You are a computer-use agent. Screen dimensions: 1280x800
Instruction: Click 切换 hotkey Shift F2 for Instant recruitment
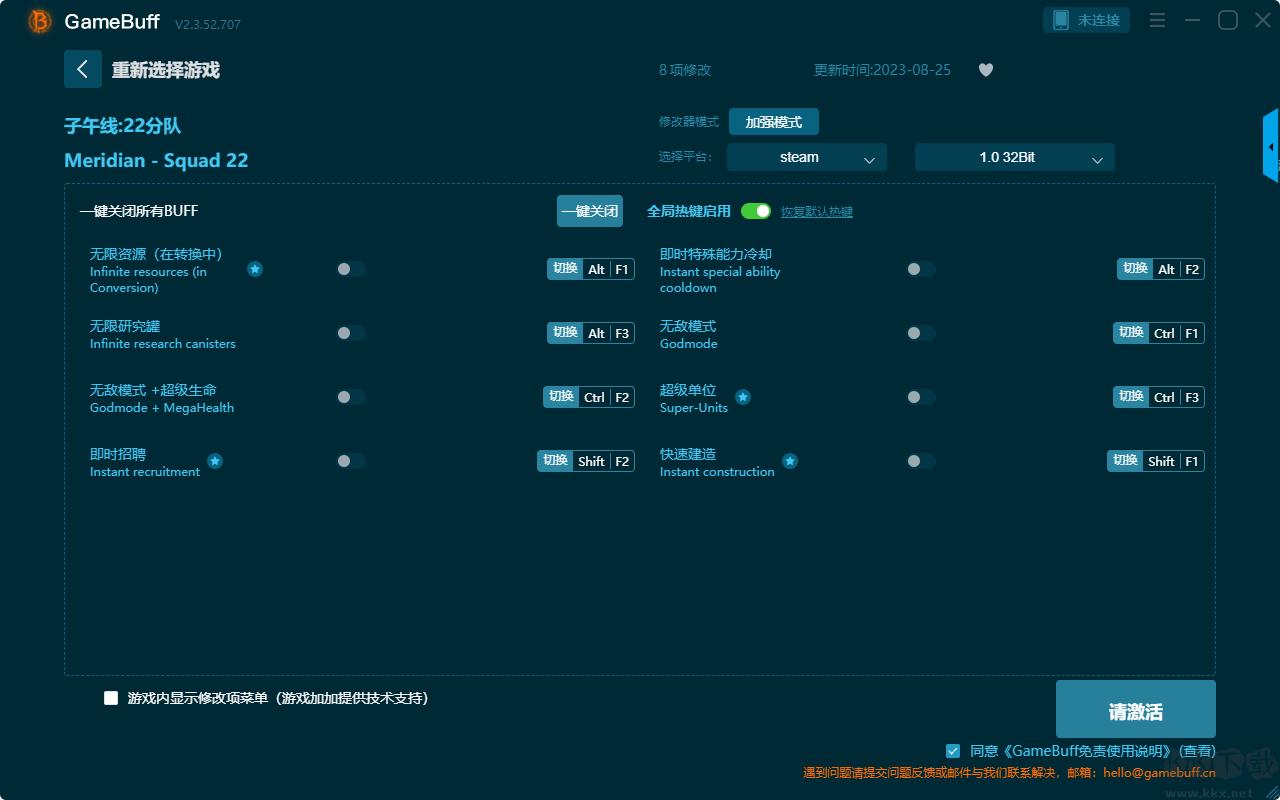(586, 461)
